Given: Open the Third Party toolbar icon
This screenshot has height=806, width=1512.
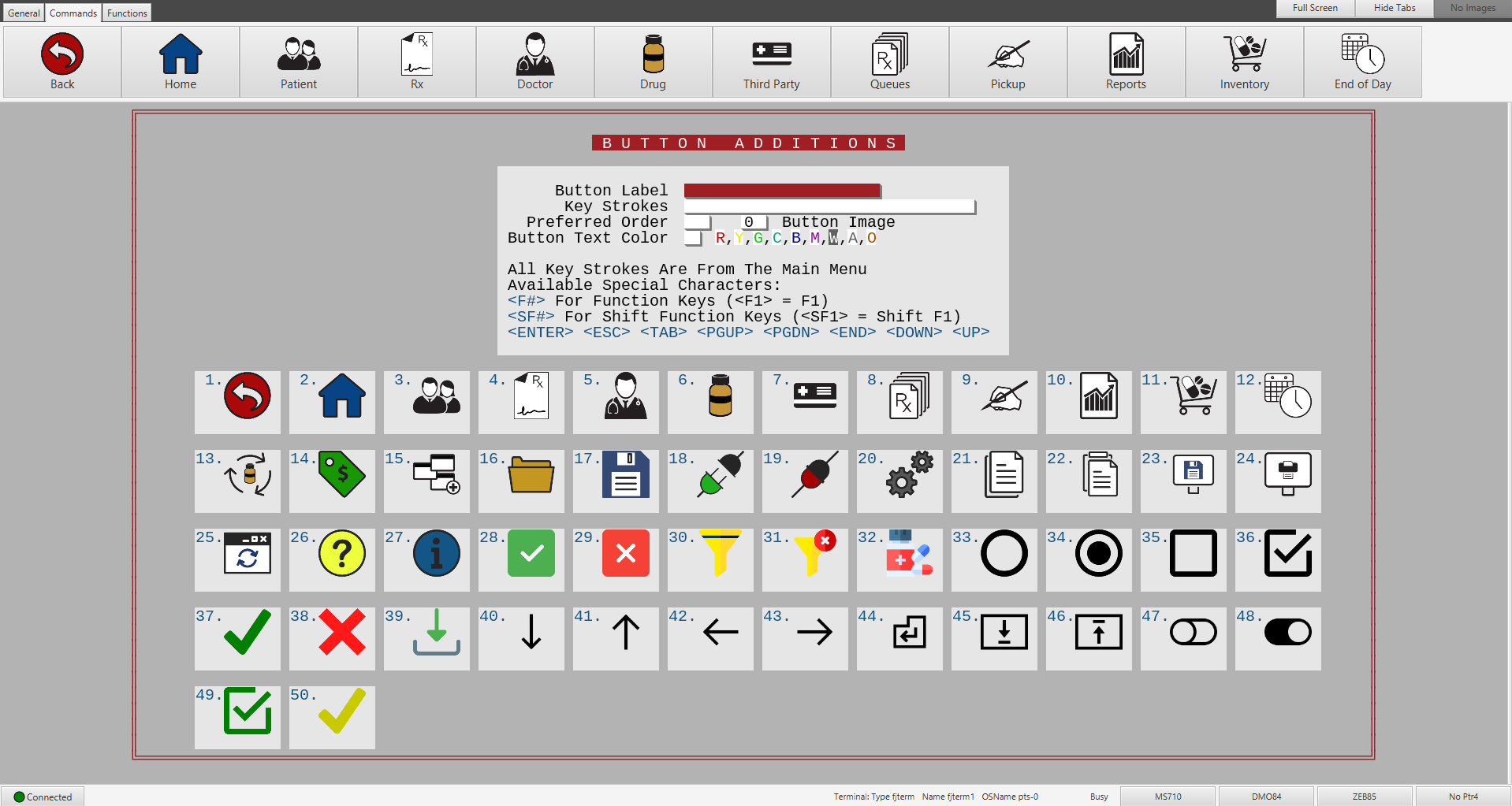Looking at the screenshot, I should pyautogui.click(x=771, y=61).
